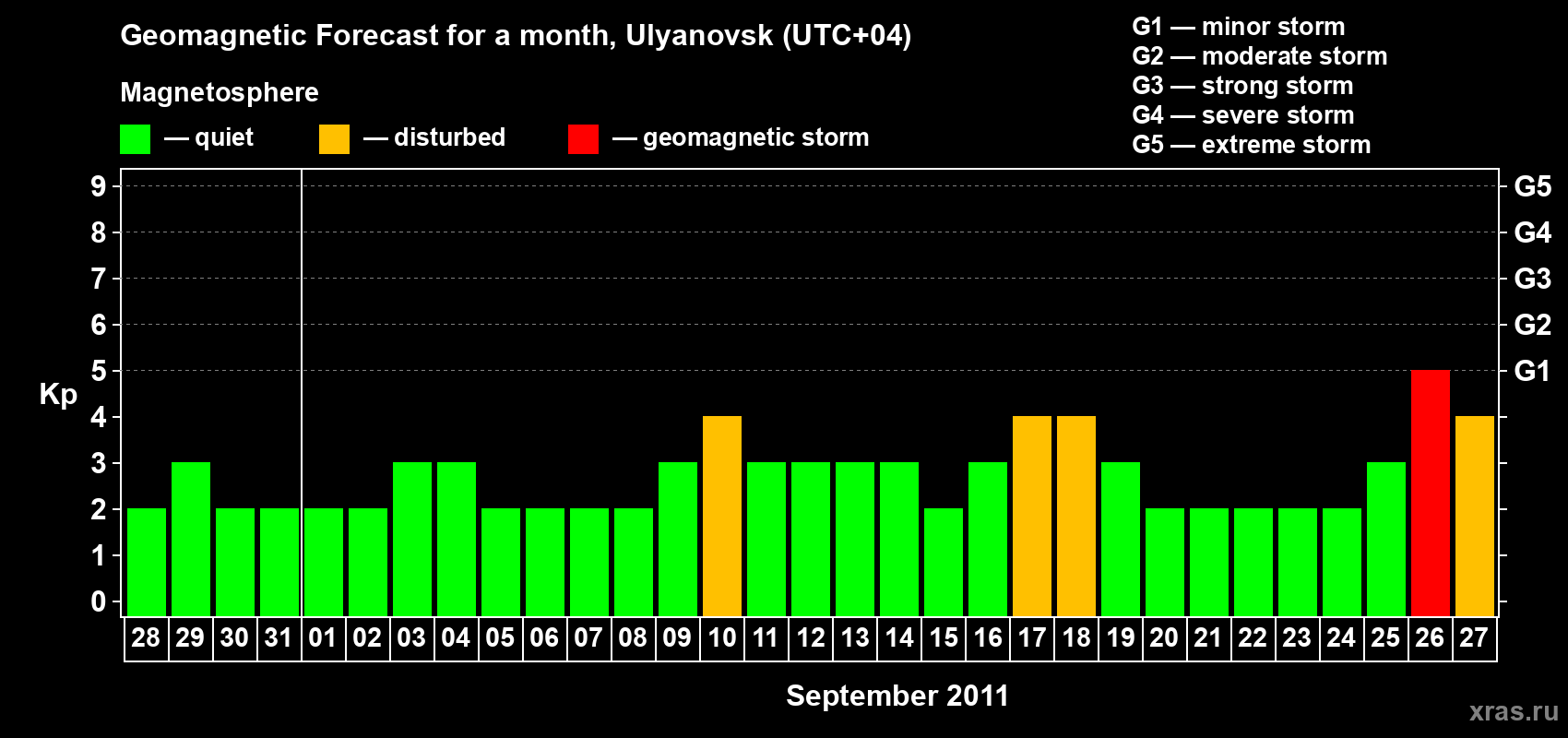This screenshot has width=1568, height=738.
Task: Click the date label 26
Action: click(x=1430, y=638)
